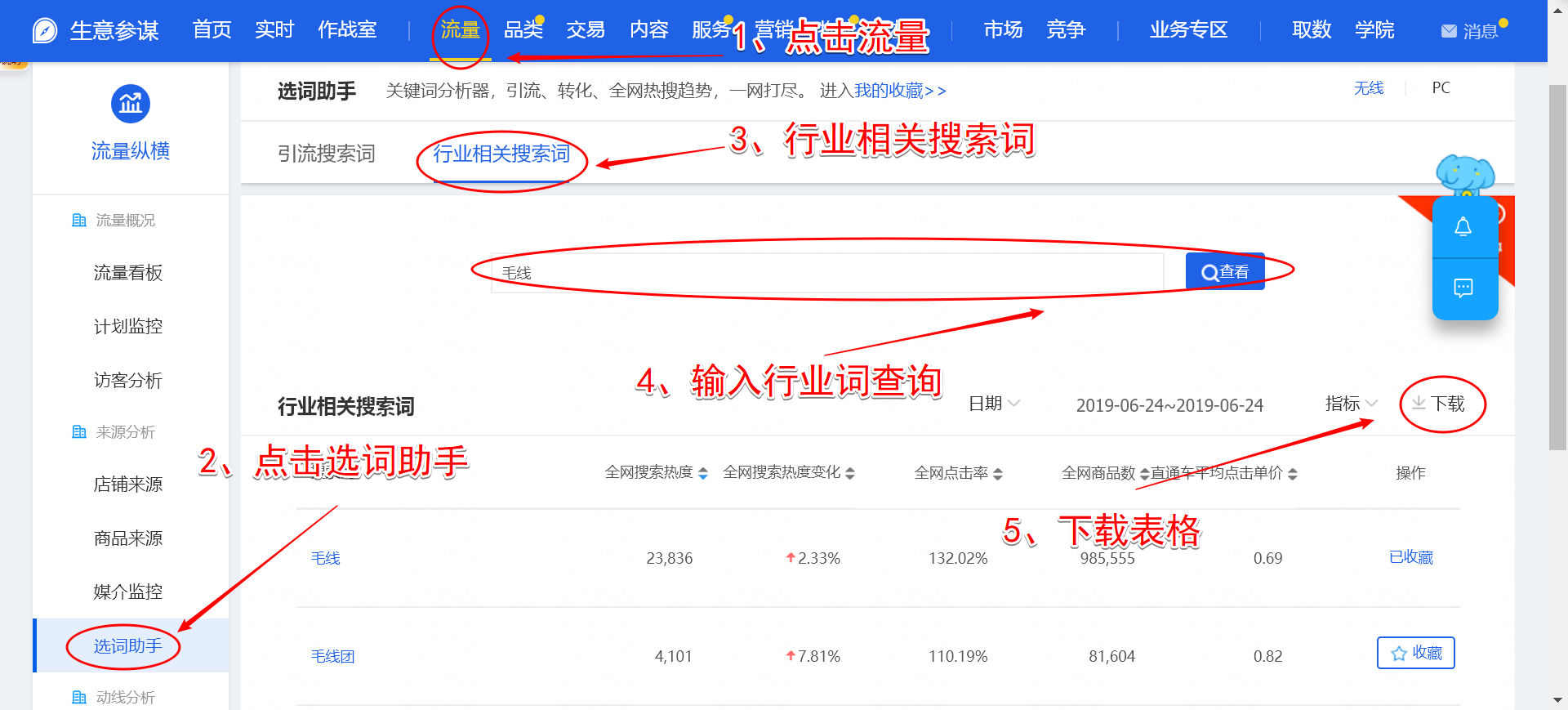Switch to 行业相关搜索词 tab
Viewport: 1568px width, 710px height.
click(501, 153)
